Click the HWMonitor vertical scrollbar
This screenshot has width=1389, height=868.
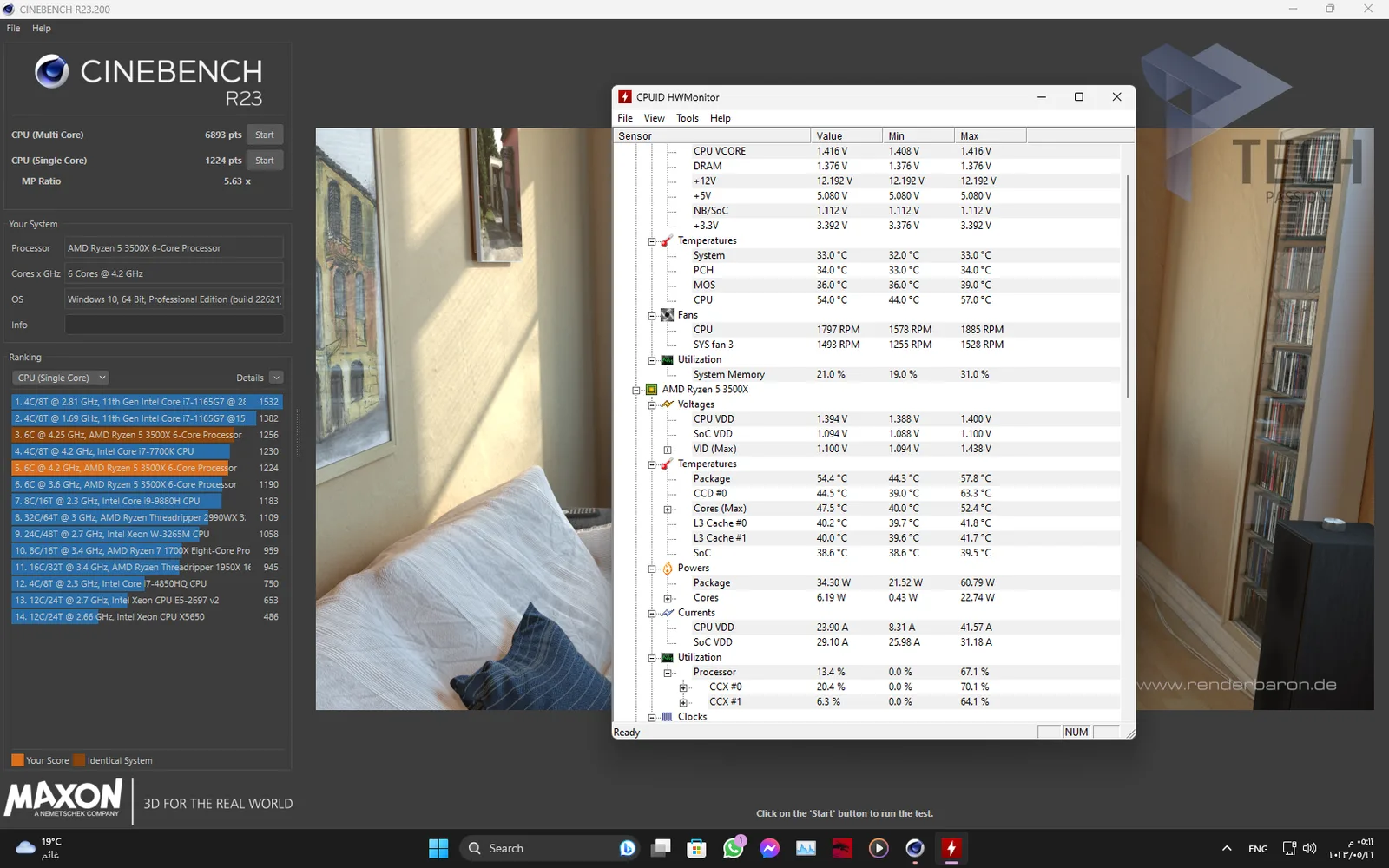click(1127, 286)
